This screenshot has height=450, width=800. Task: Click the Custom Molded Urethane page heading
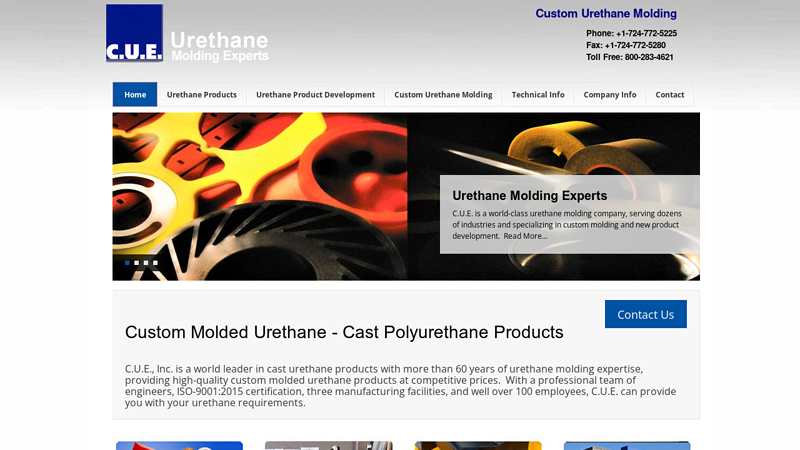(x=344, y=332)
